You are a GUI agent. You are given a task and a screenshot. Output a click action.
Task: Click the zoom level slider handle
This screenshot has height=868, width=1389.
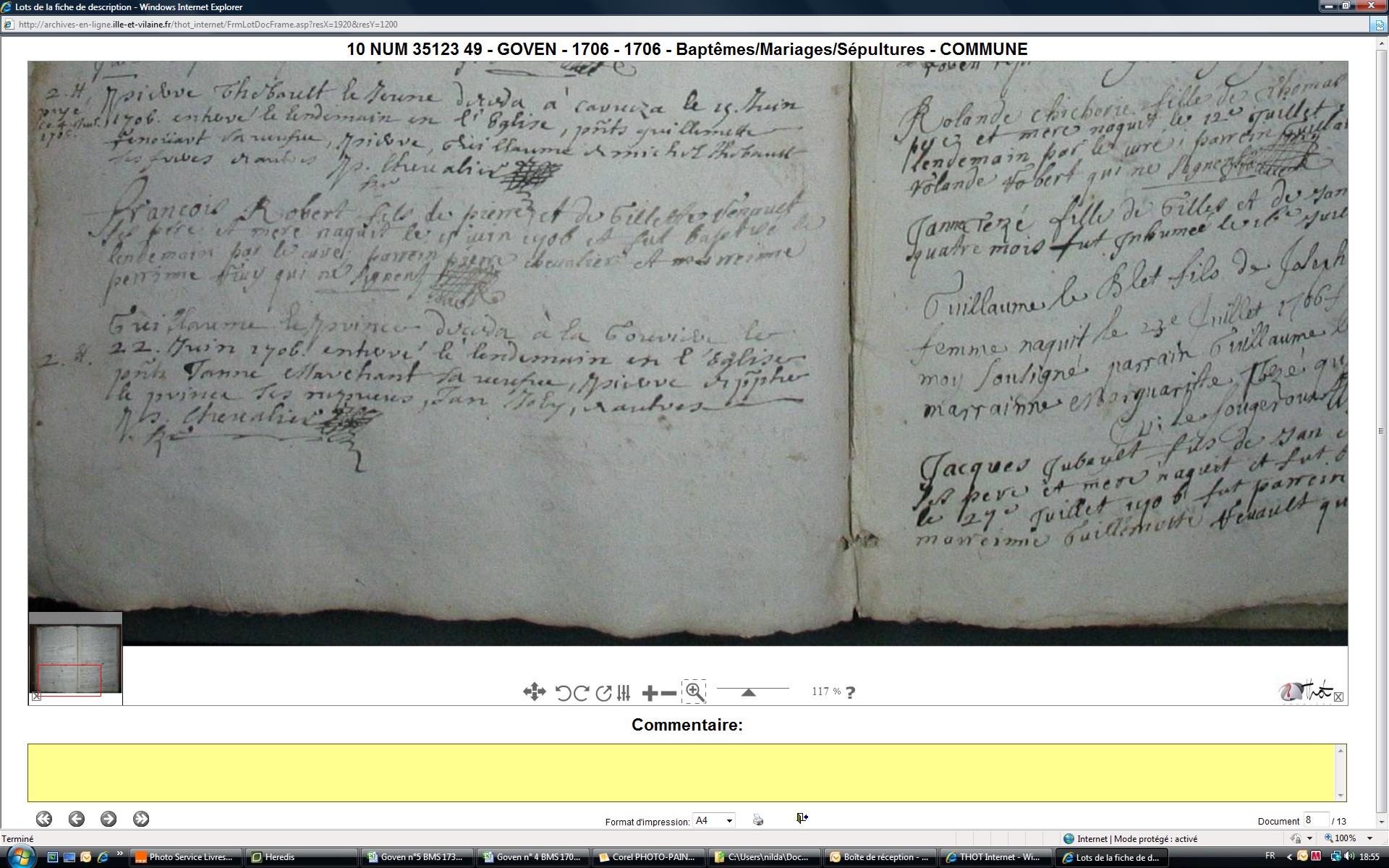(749, 692)
